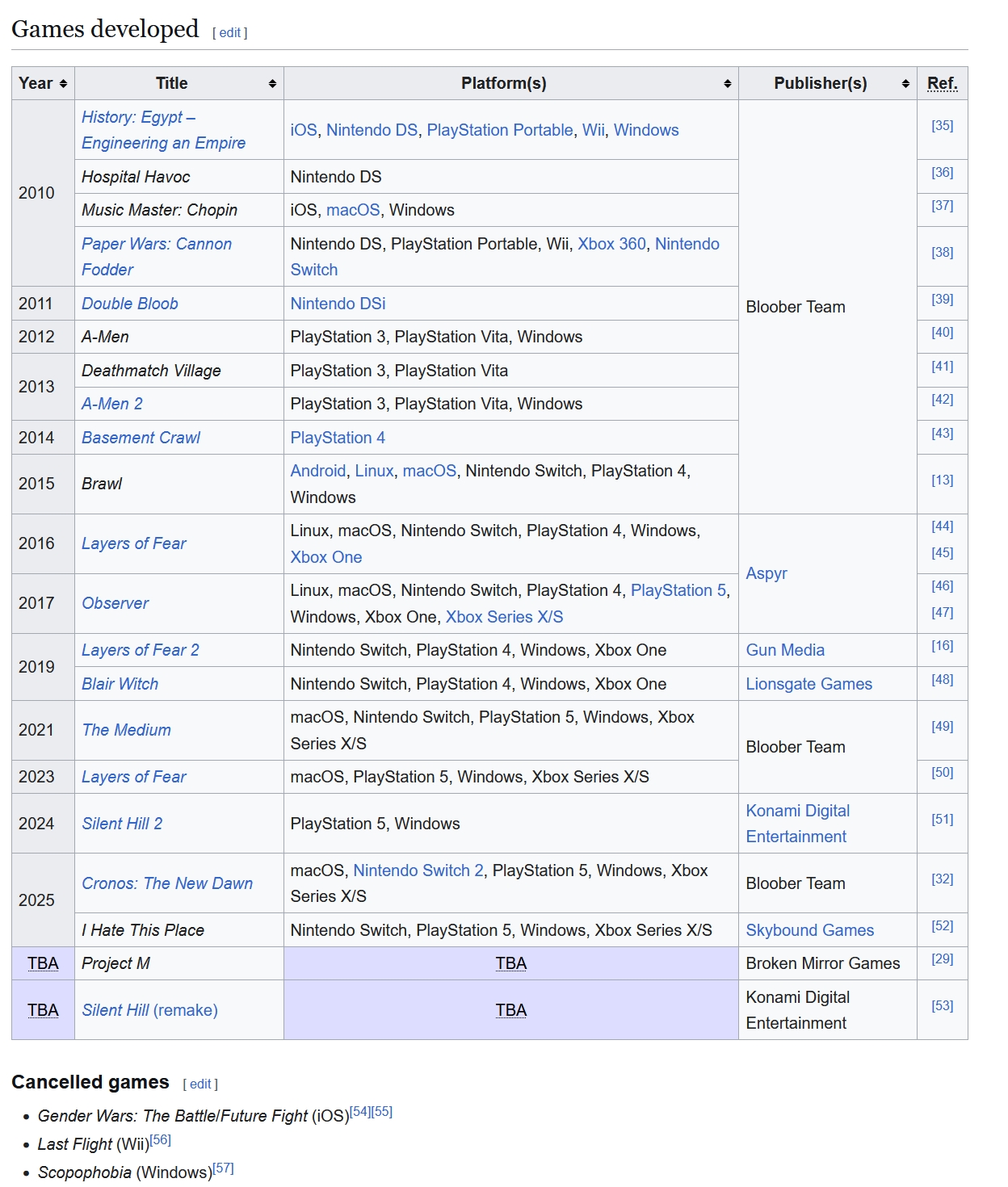Select the Deathmatch Village title text
The width and height of the screenshot is (1008, 1187).
point(151,371)
